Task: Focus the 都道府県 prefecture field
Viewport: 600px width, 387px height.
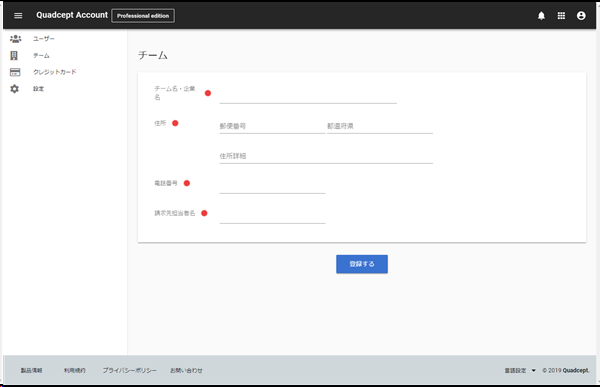Action: coord(380,126)
